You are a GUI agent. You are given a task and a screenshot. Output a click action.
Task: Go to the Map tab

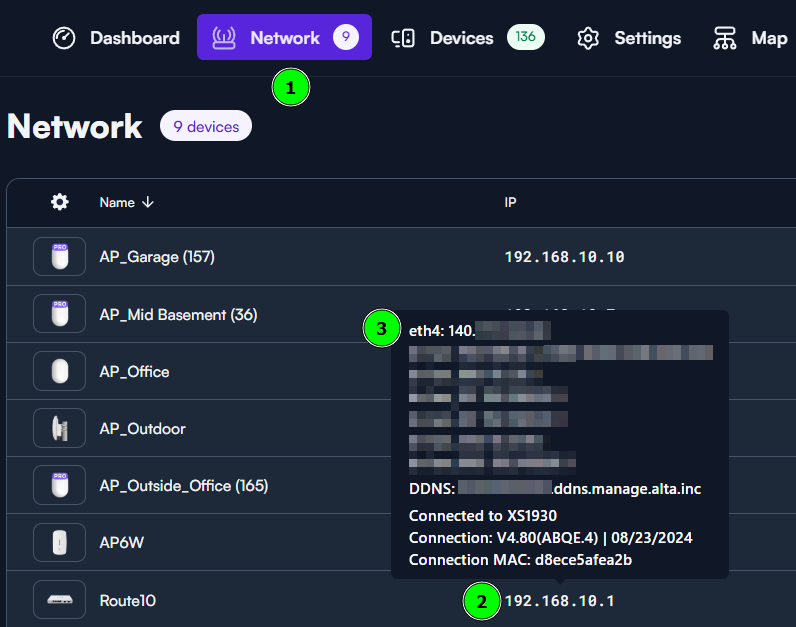750,38
